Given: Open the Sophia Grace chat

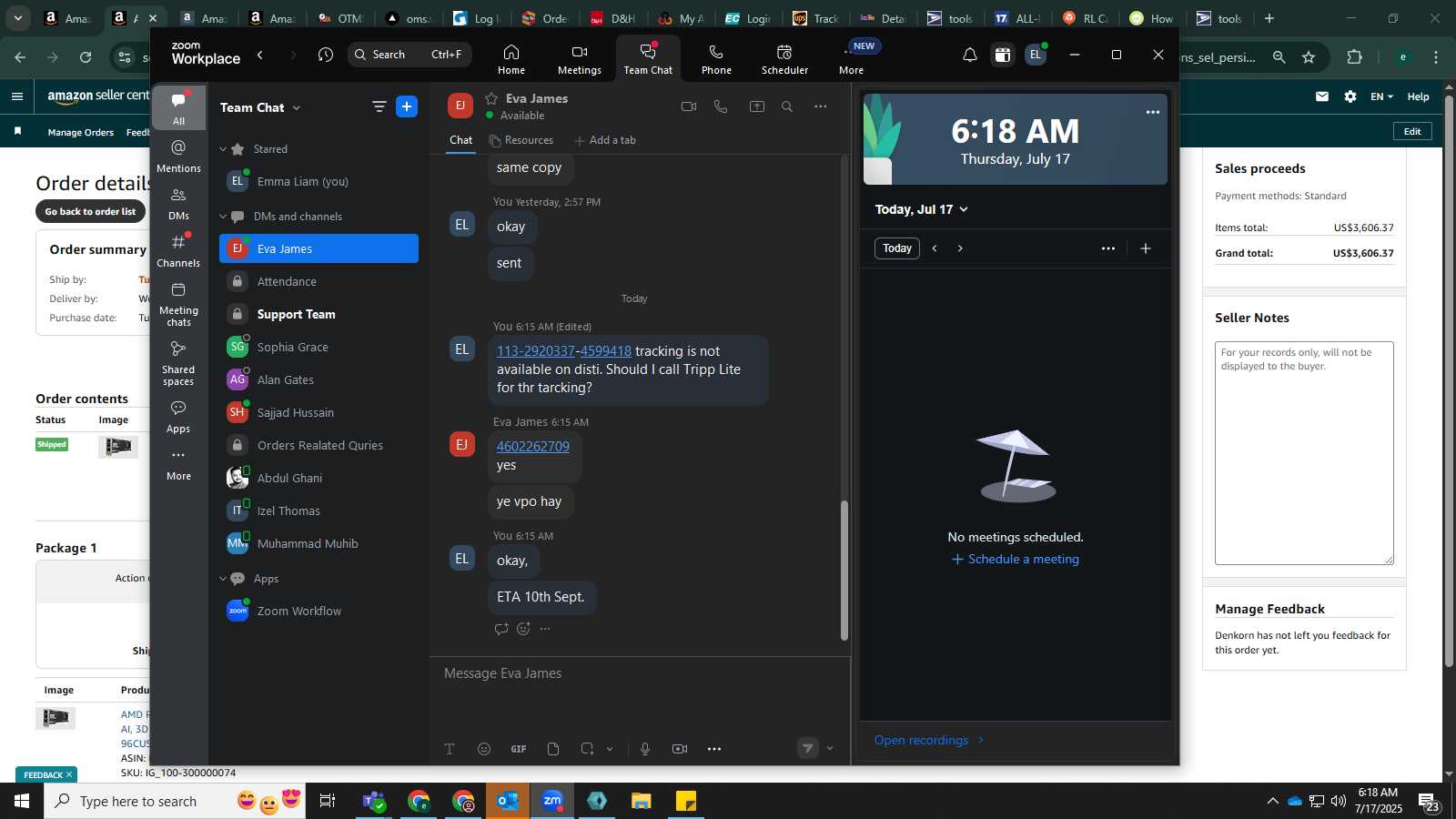Looking at the screenshot, I should coord(318,347).
